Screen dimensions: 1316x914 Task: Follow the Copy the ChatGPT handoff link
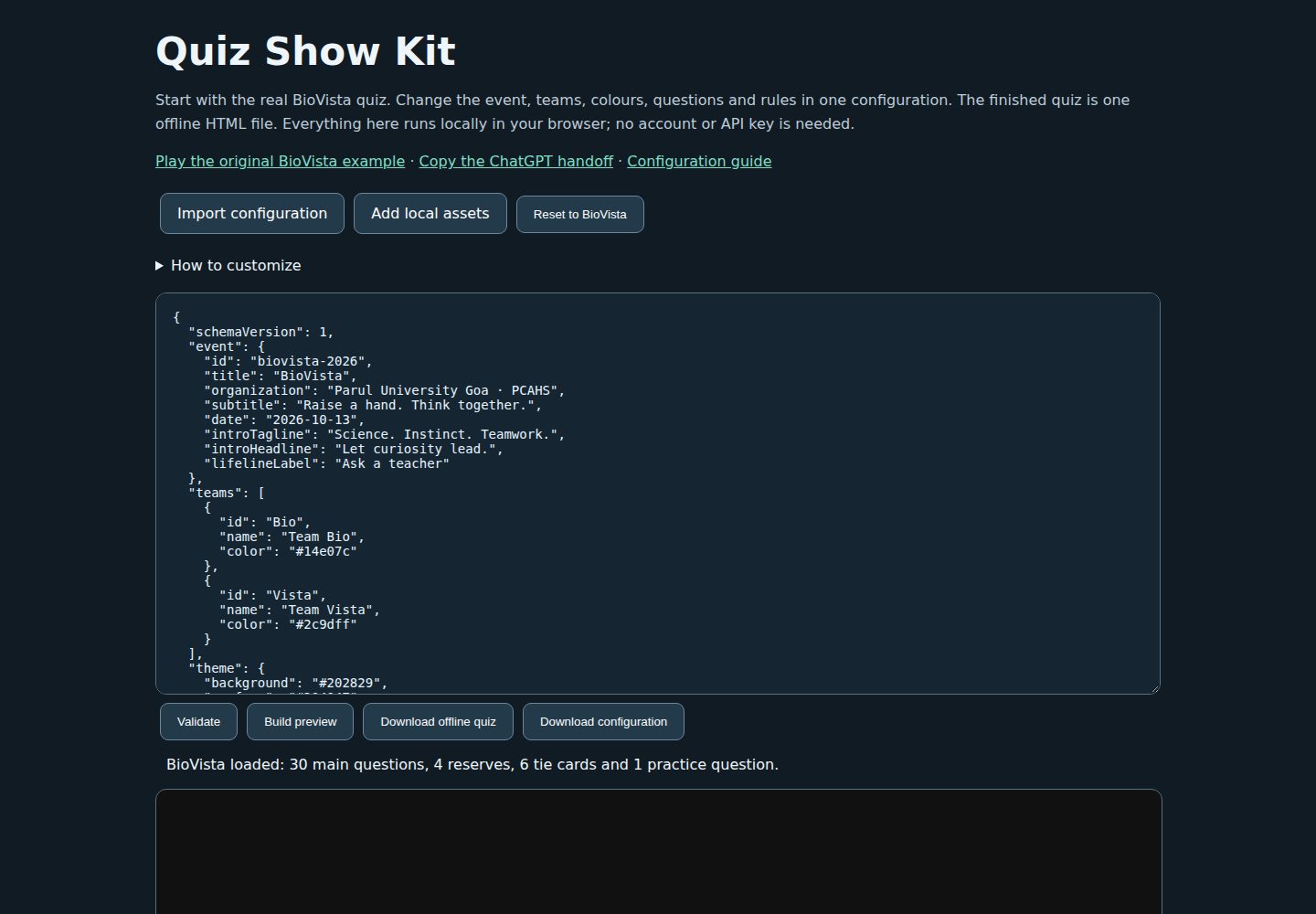click(515, 161)
